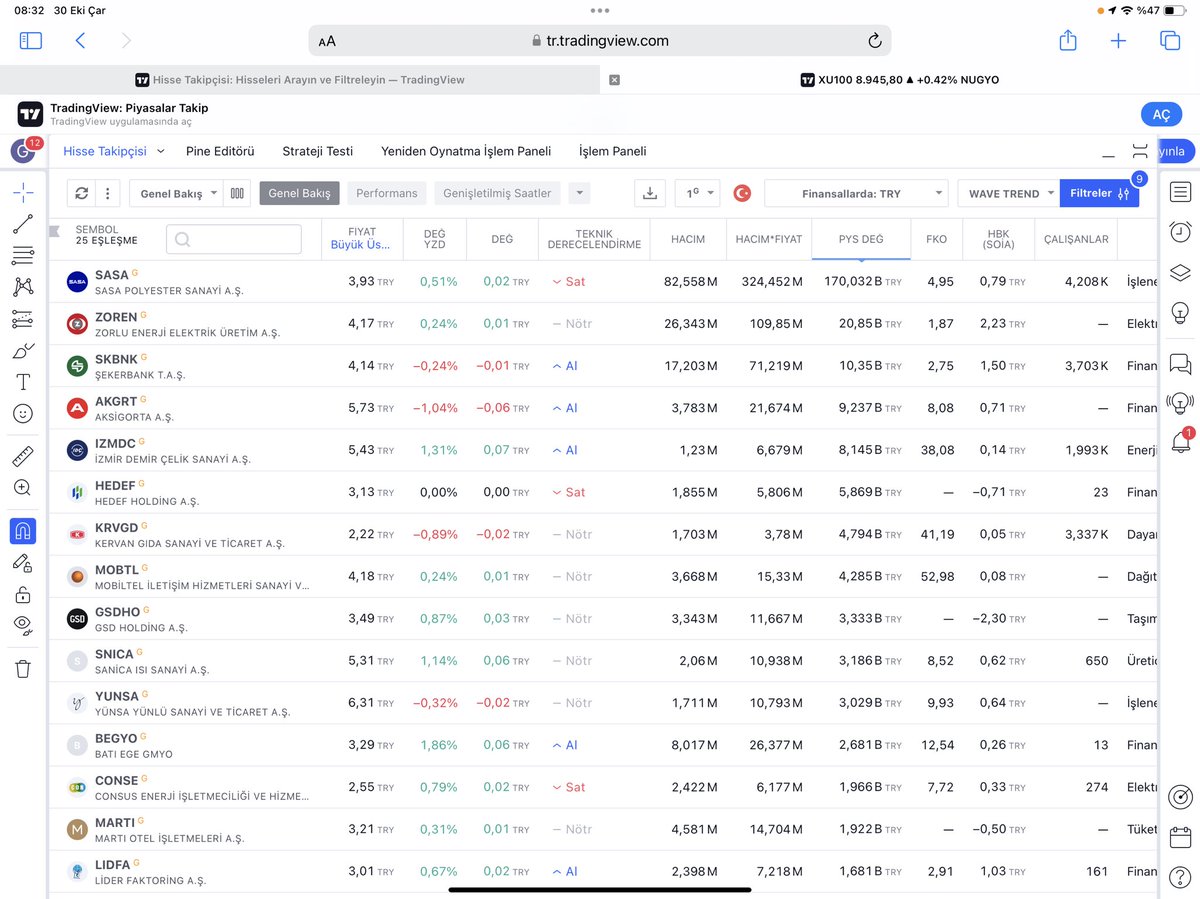Screen dimensions: 1200x899
Task: Open the screener three-dot options menu
Action: (x=107, y=193)
